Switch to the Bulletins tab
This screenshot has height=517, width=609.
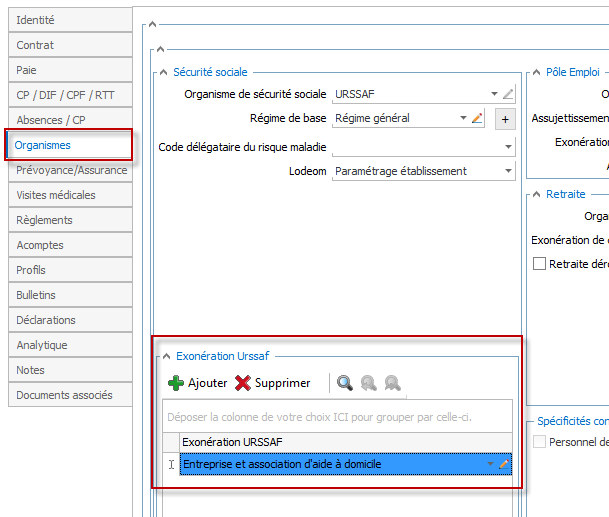tap(70, 295)
